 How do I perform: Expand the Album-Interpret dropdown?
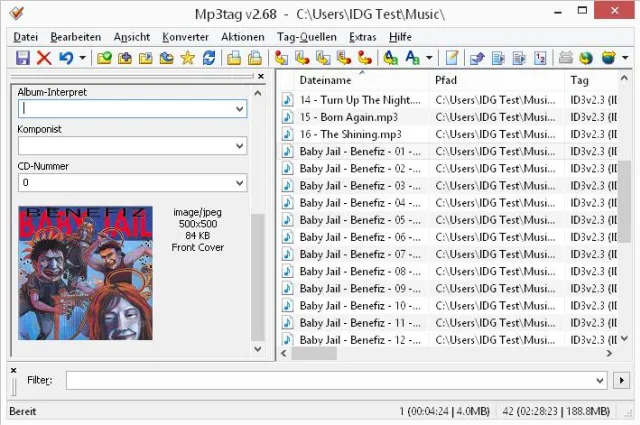239,108
